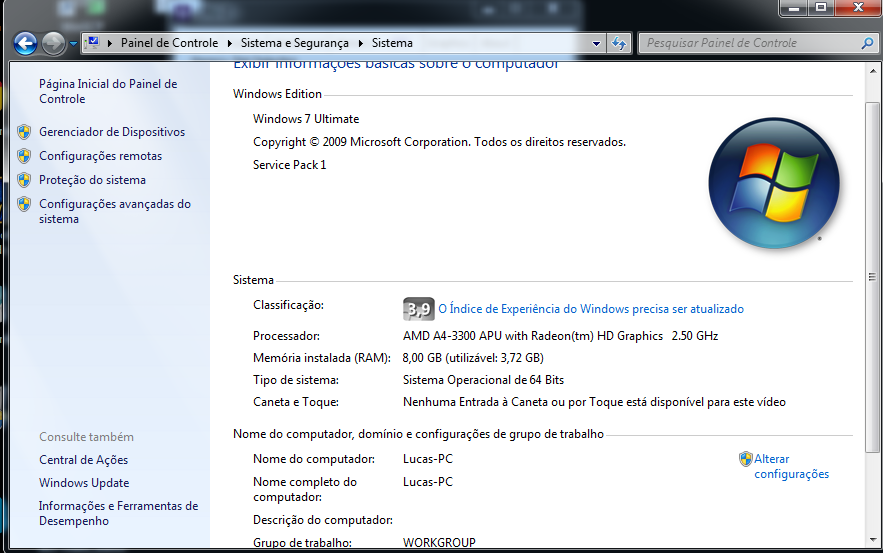Open recent pages dropdown beside navigation arrows

coord(73,43)
